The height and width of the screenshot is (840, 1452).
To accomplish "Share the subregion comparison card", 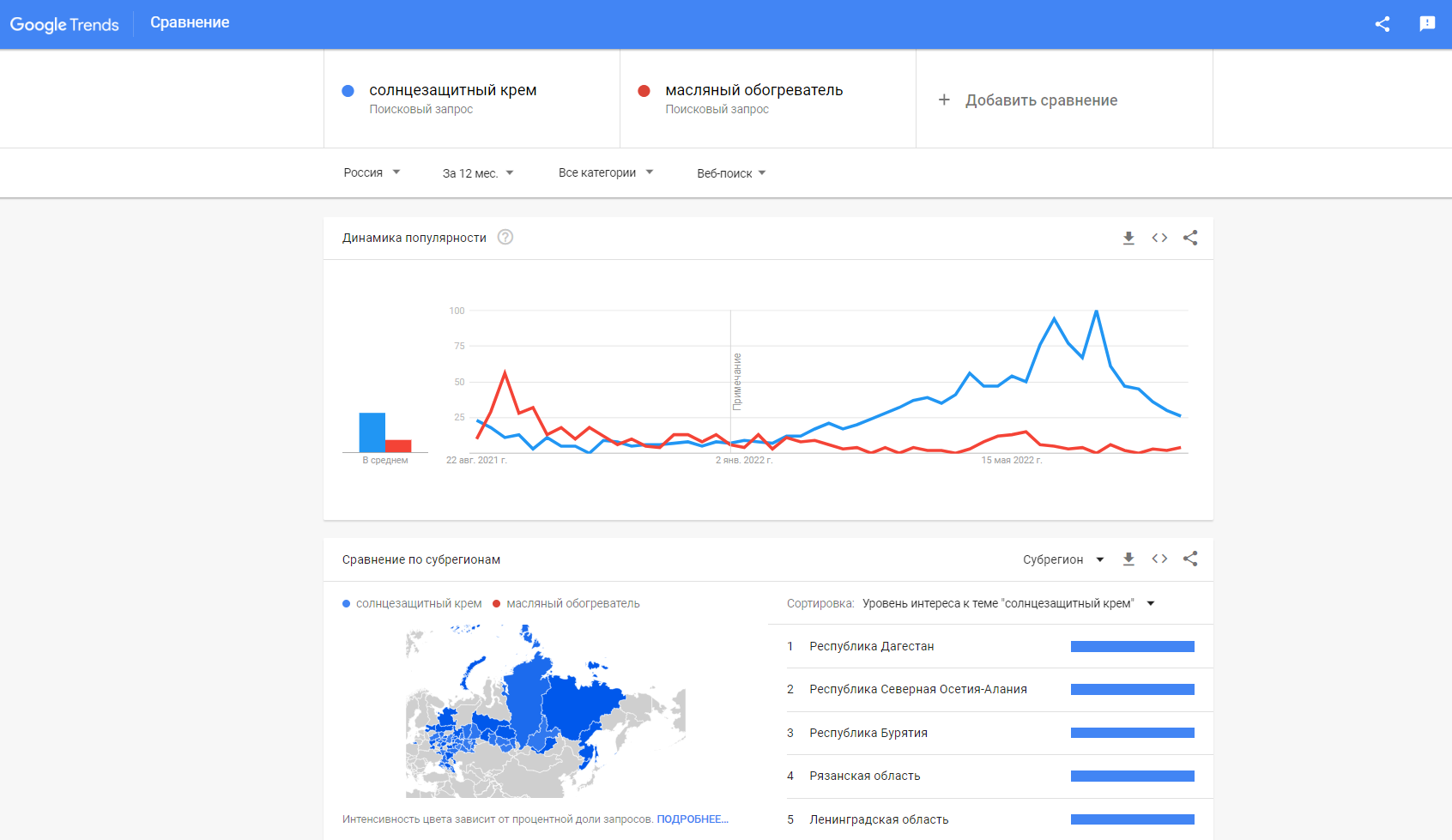I will 1190,559.
